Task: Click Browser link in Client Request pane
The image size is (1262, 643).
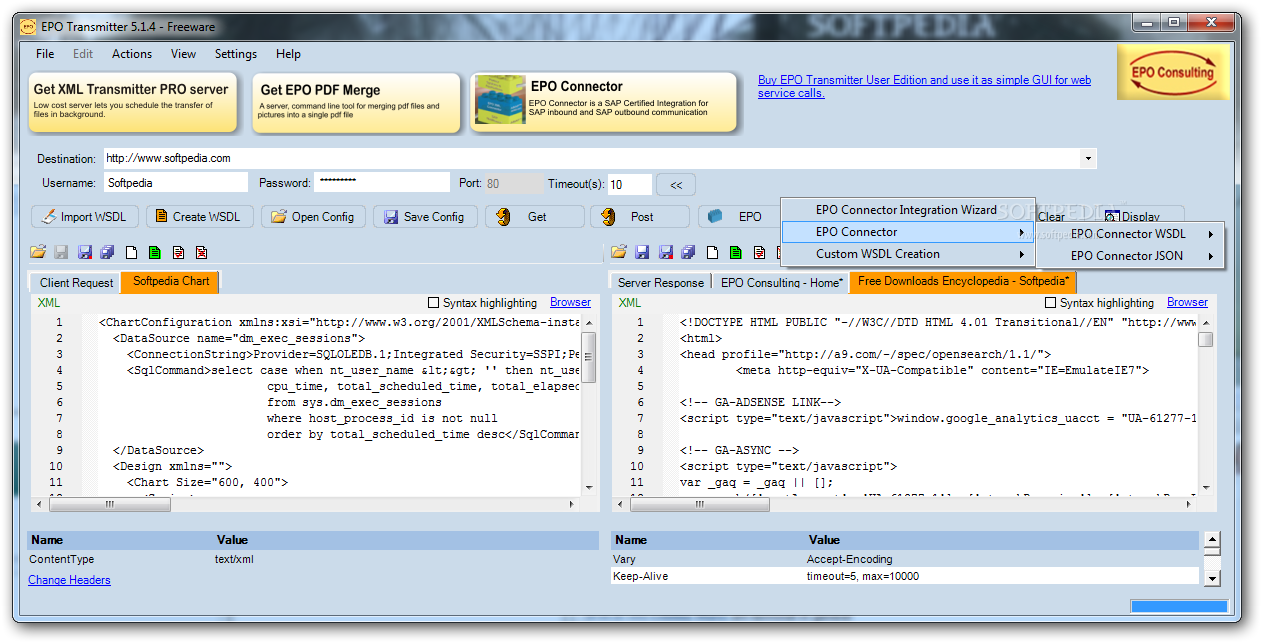Action: (571, 302)
